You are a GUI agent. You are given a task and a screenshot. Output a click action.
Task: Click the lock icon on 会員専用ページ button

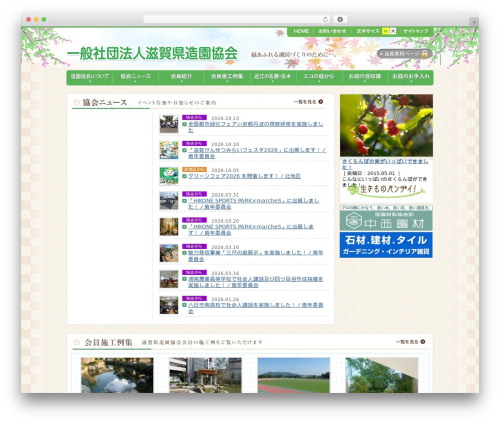click(x=424, y=53)
